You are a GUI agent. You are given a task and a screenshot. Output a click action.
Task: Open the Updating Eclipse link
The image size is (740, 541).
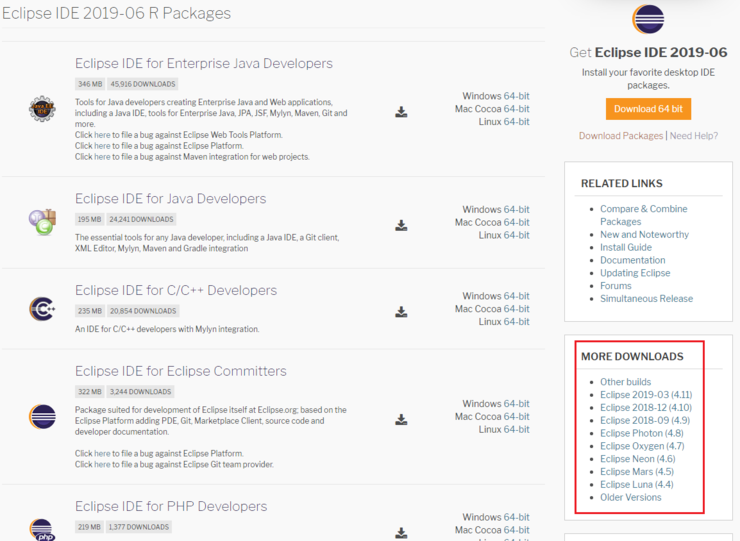click(635, 273)
